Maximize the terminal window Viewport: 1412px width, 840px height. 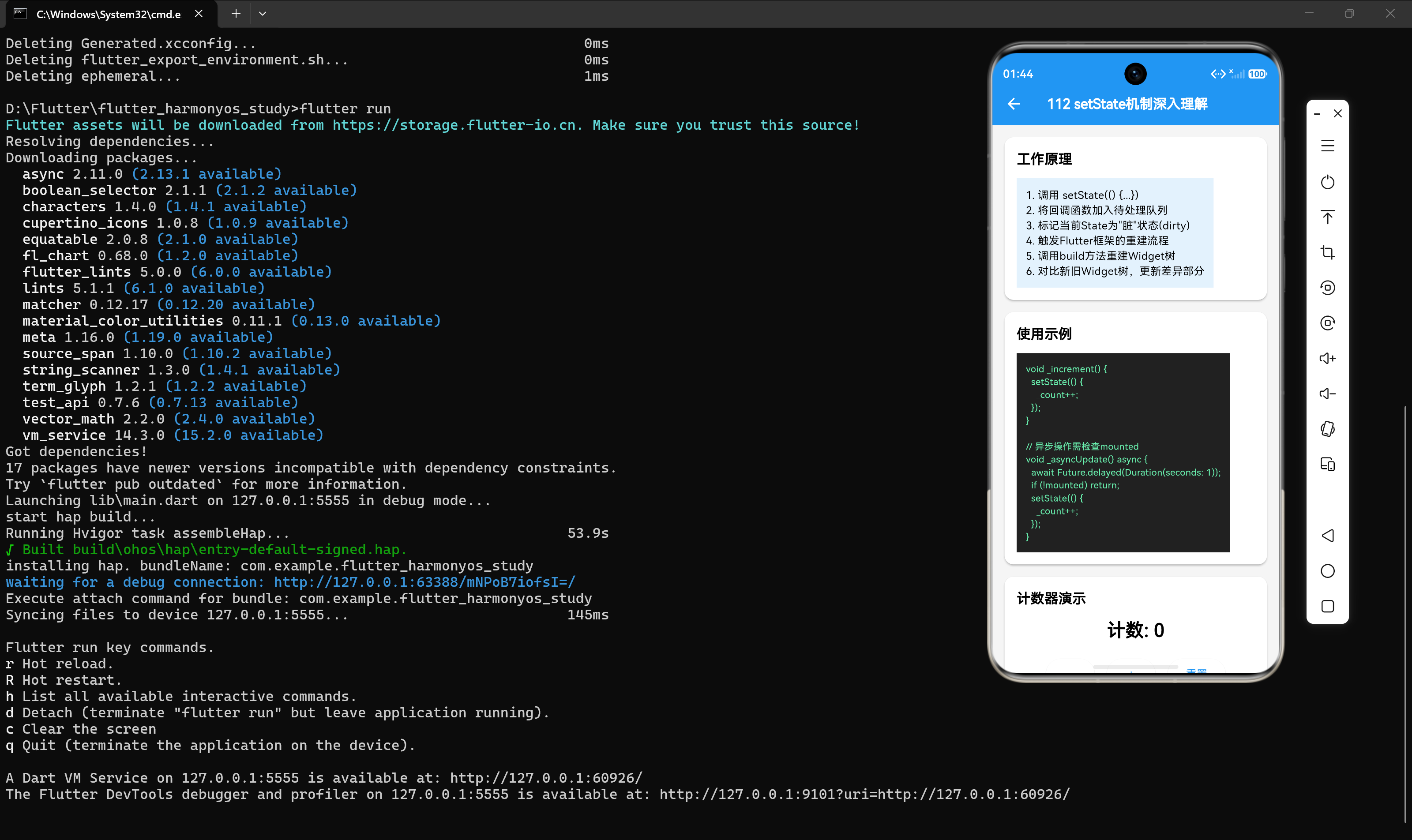[x=1350, y=14]
